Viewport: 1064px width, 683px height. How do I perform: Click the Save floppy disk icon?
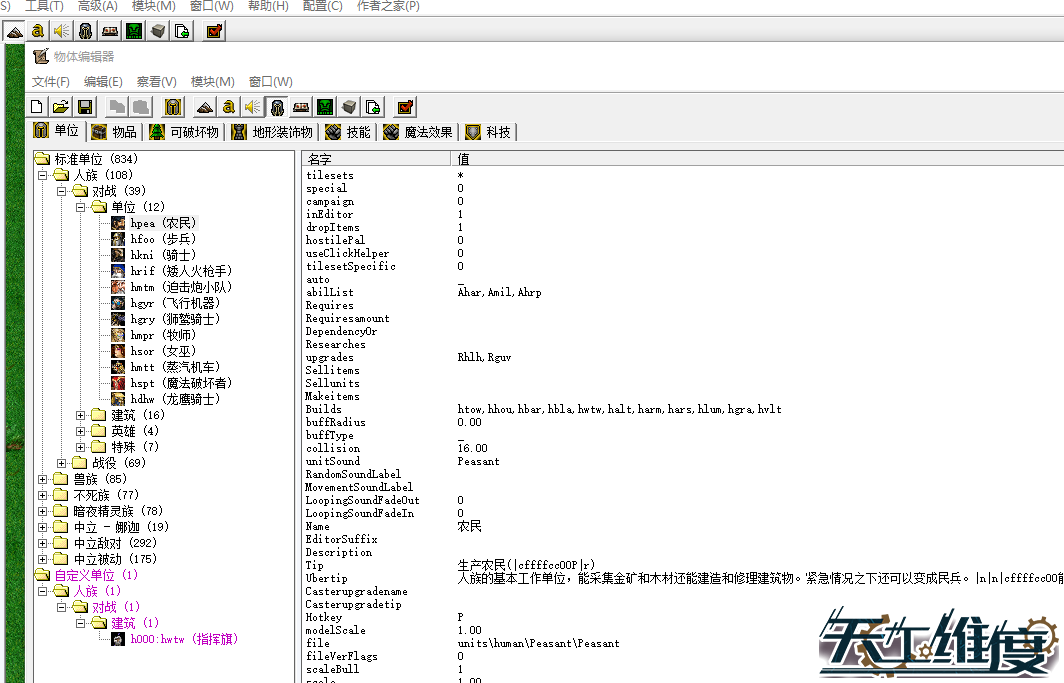[85, 107]
